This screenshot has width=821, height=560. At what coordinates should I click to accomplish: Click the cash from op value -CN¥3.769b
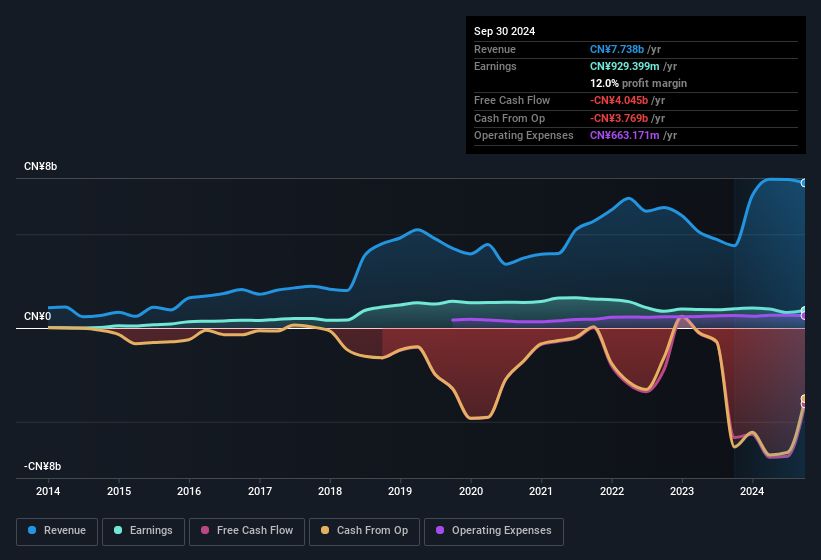[x=619, y=118]
